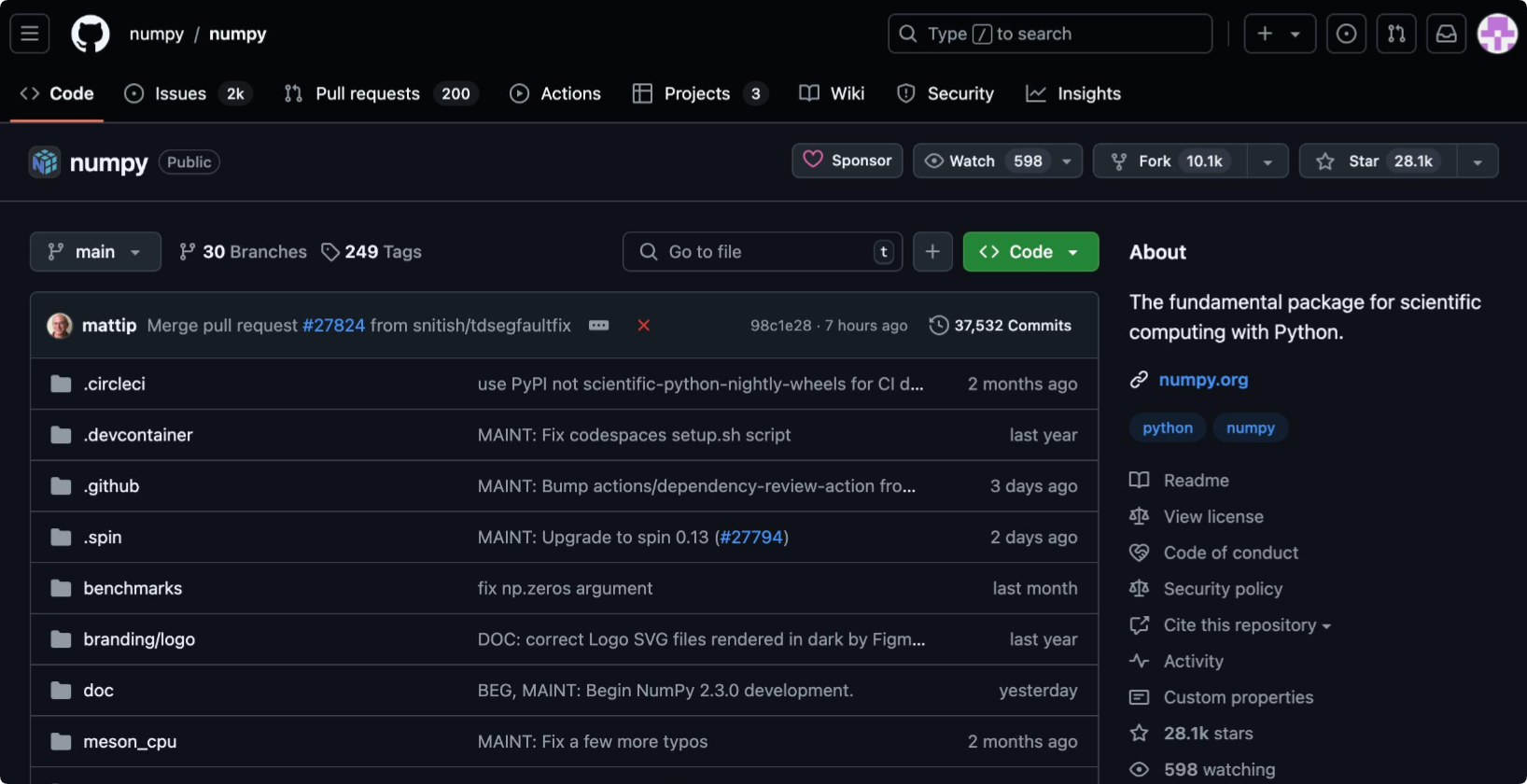The width and height of the screenshot is (1527, 784).
Task: Add file with the plus button
Action: point(932,252)
